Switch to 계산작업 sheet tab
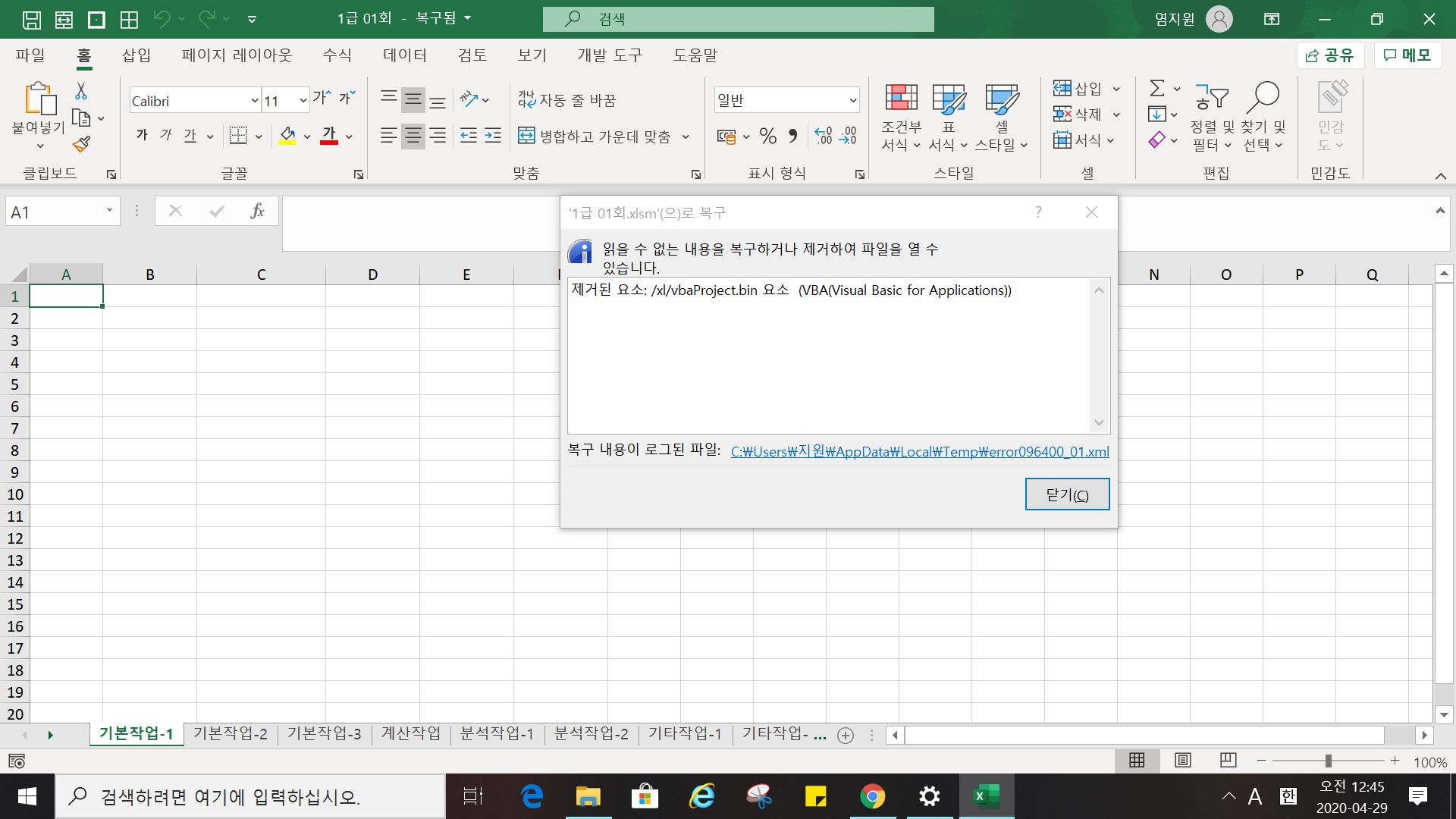Viewport: 1456px width, 819px height. pos(410,733)
